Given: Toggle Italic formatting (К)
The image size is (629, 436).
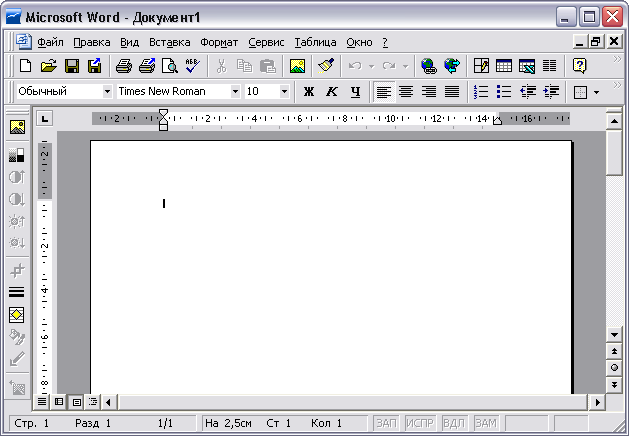Looking at the screenshot, I should point(331,92).
